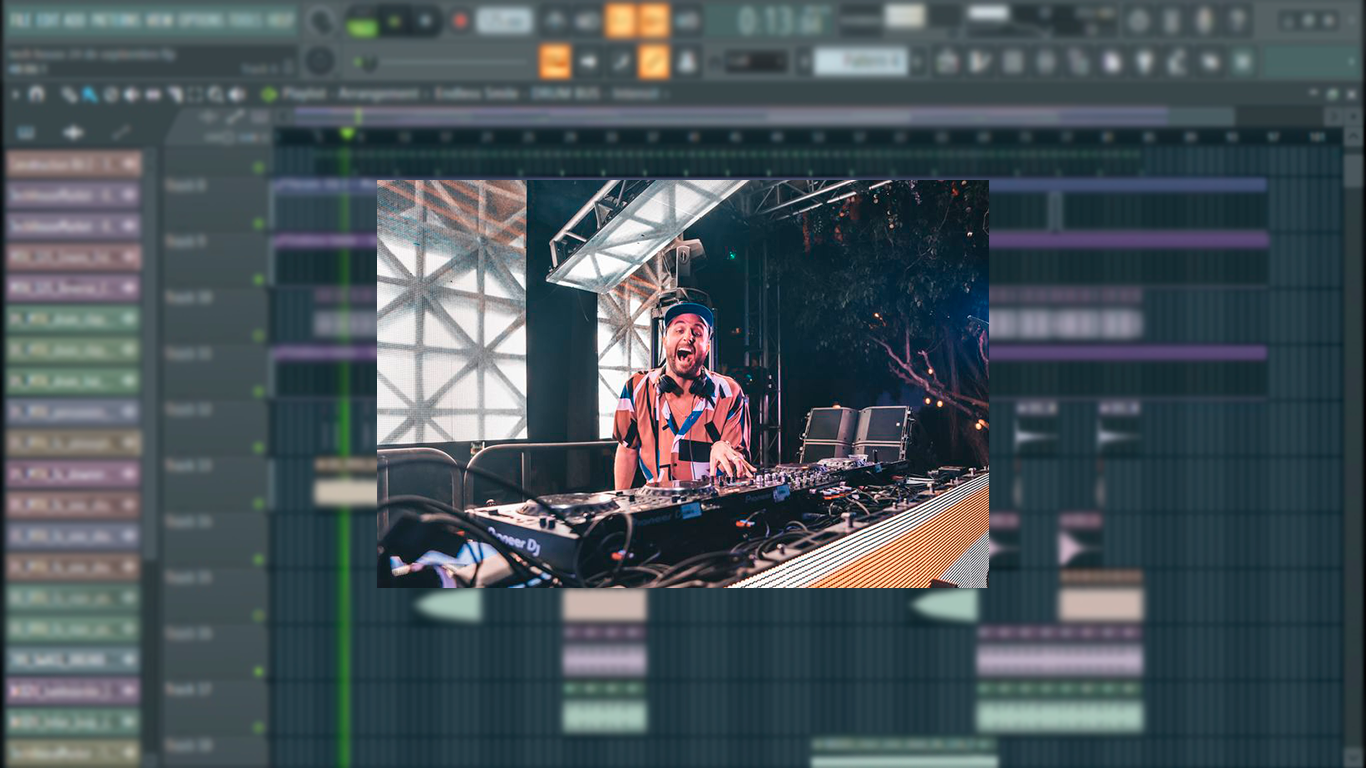Click the song position slider handle
This screenshot has width=1366, height=768.
coord(367,62)
